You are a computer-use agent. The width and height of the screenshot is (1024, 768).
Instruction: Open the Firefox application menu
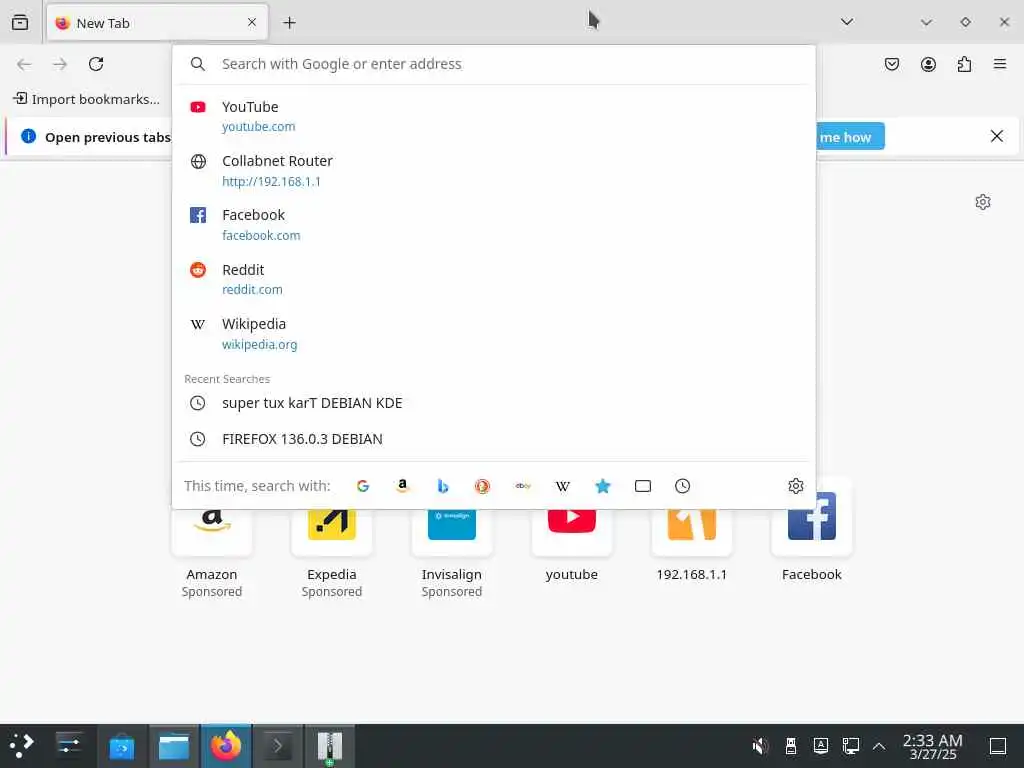tap(1000, 64)
